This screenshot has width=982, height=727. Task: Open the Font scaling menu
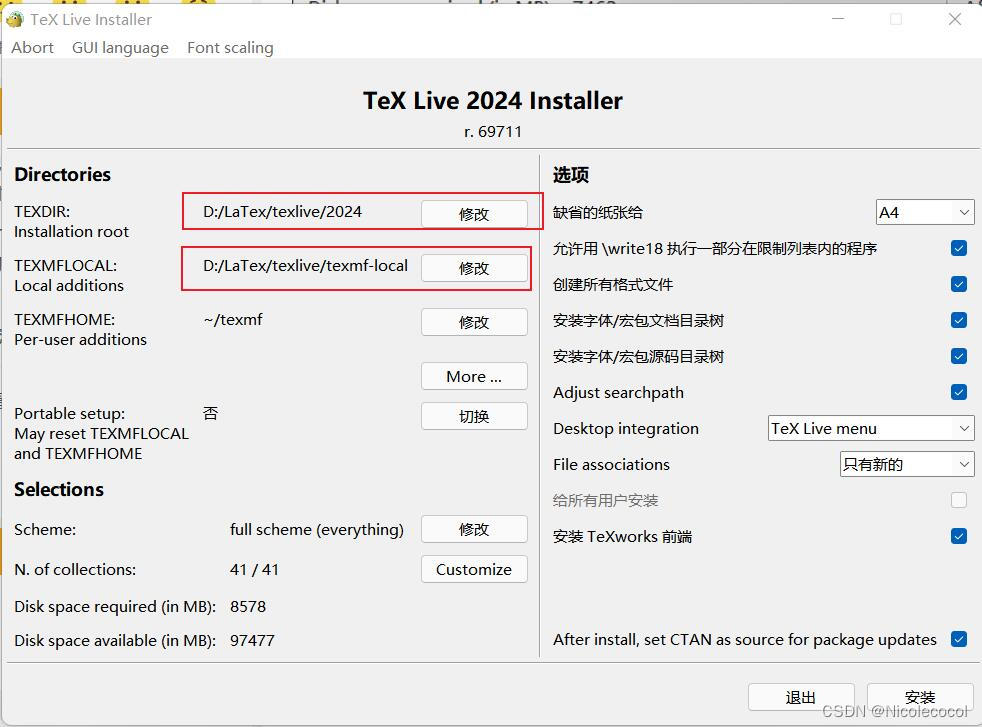pos(230,48)
